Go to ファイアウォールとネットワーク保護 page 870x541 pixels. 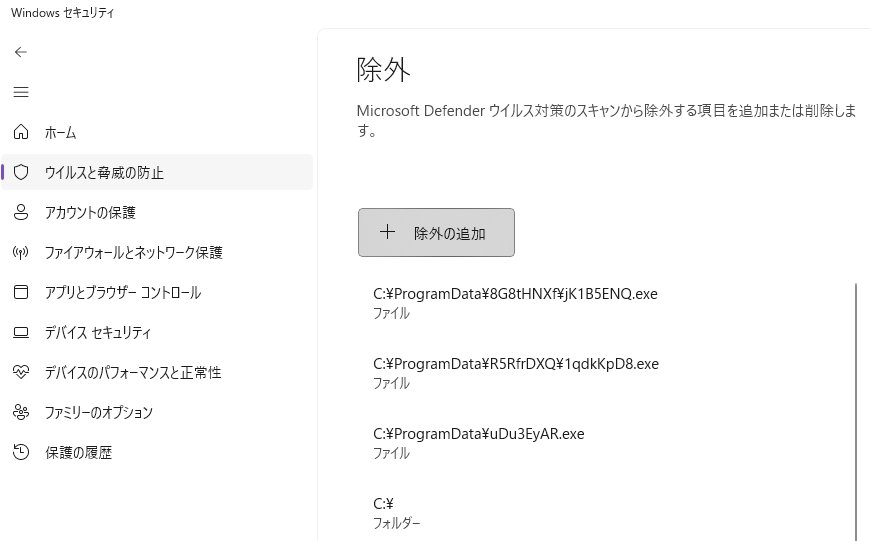(x=133, y=253)
